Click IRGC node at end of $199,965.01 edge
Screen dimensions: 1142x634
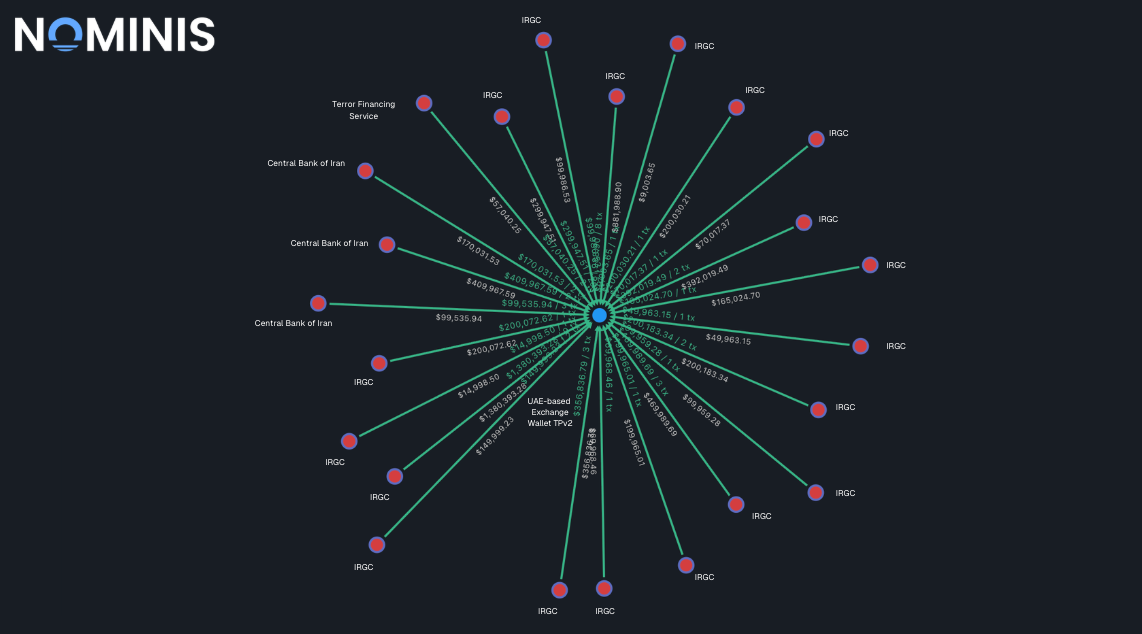point(686,565)
